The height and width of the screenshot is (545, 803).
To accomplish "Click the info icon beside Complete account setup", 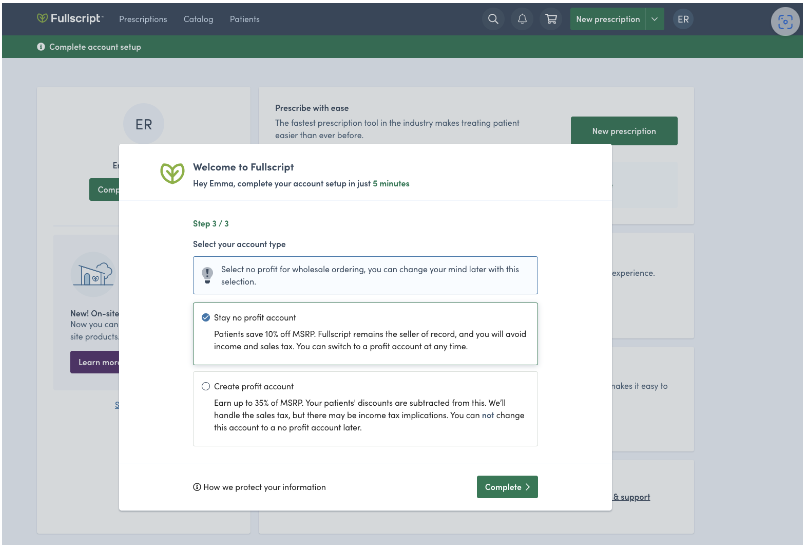I will [41, 47].
